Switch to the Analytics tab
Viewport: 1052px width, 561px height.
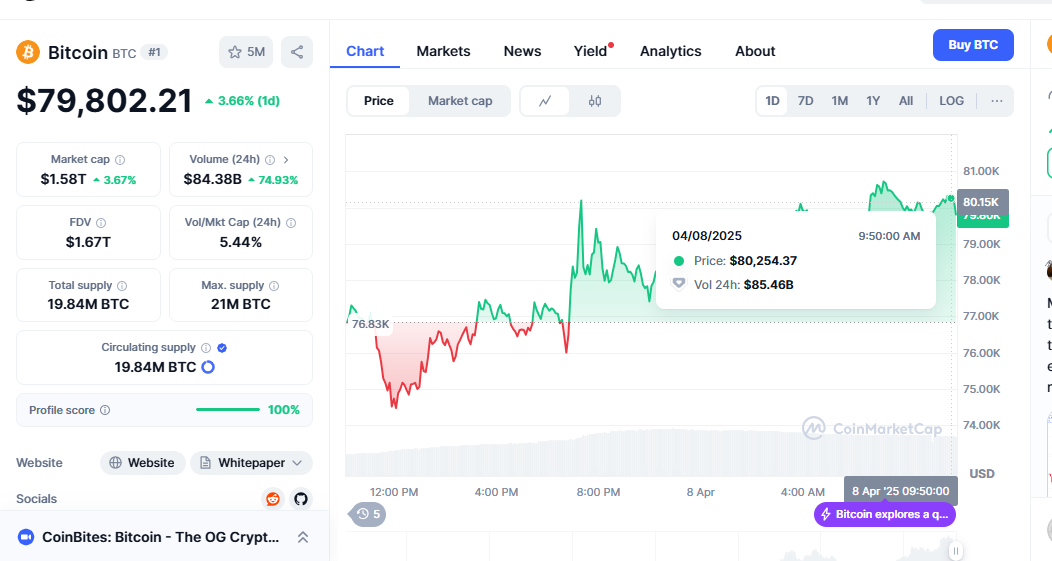(670, 52)
